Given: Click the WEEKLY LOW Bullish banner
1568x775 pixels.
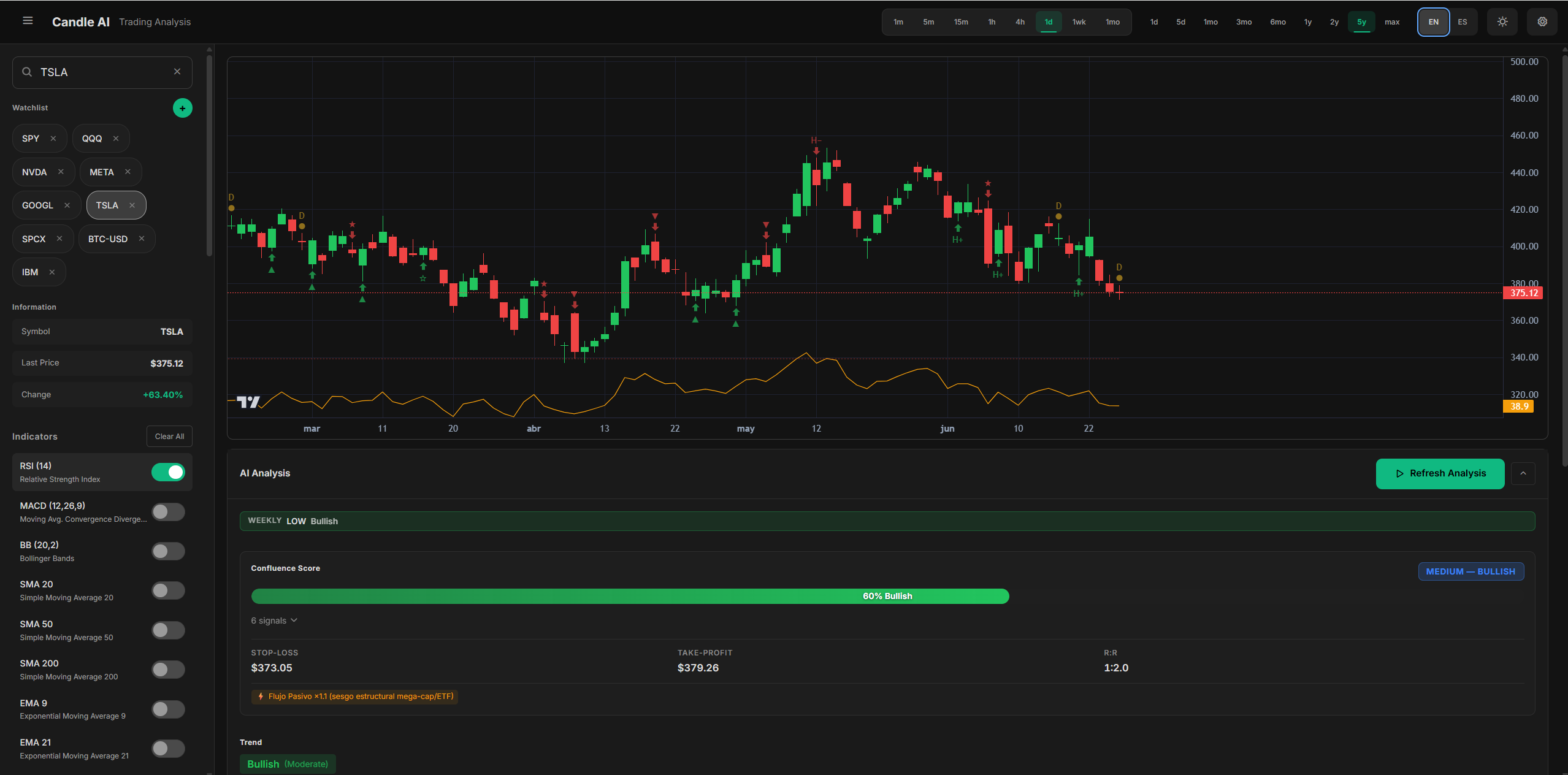Looking at the screenshot, I should 887,521.
